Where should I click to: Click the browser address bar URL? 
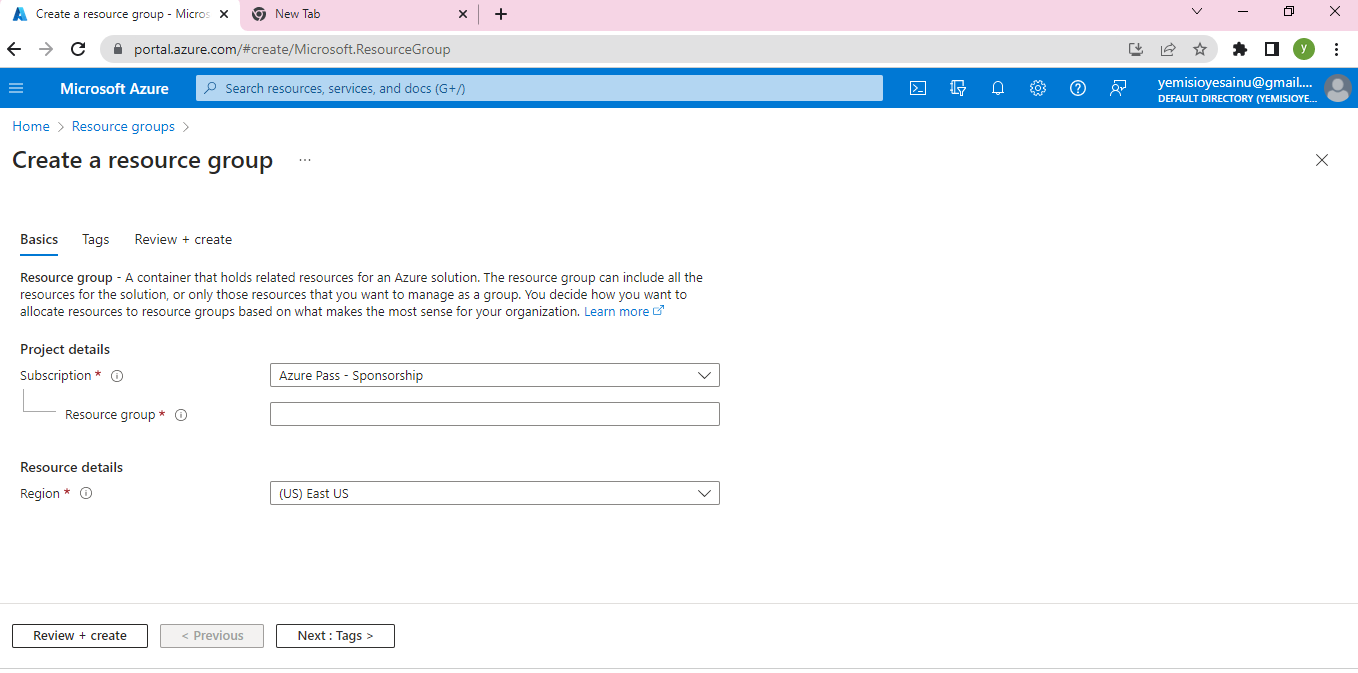coord(292,49)
